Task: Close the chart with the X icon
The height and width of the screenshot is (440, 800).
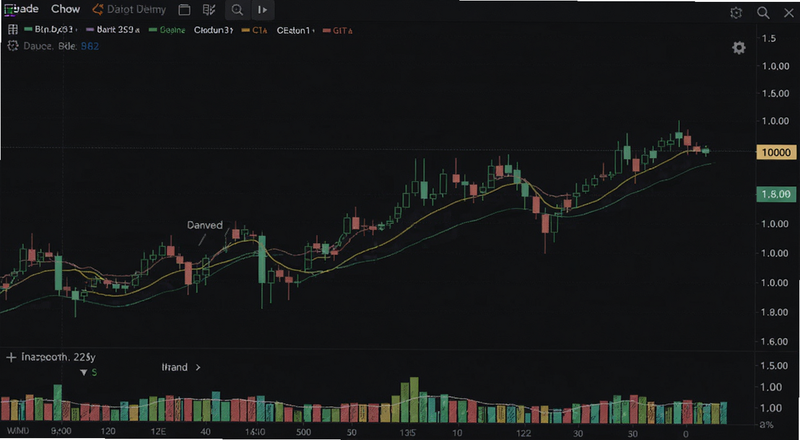Action: click(789, 13)
